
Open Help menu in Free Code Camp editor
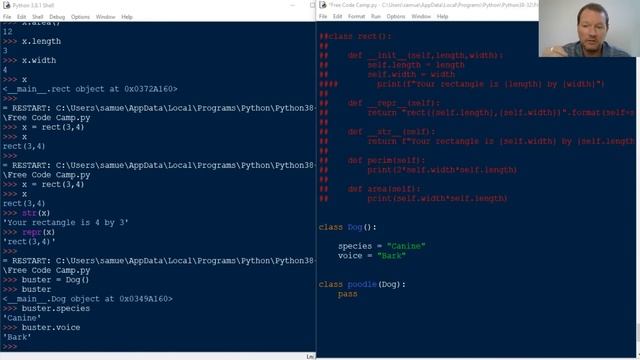click(x=442, y=16)
